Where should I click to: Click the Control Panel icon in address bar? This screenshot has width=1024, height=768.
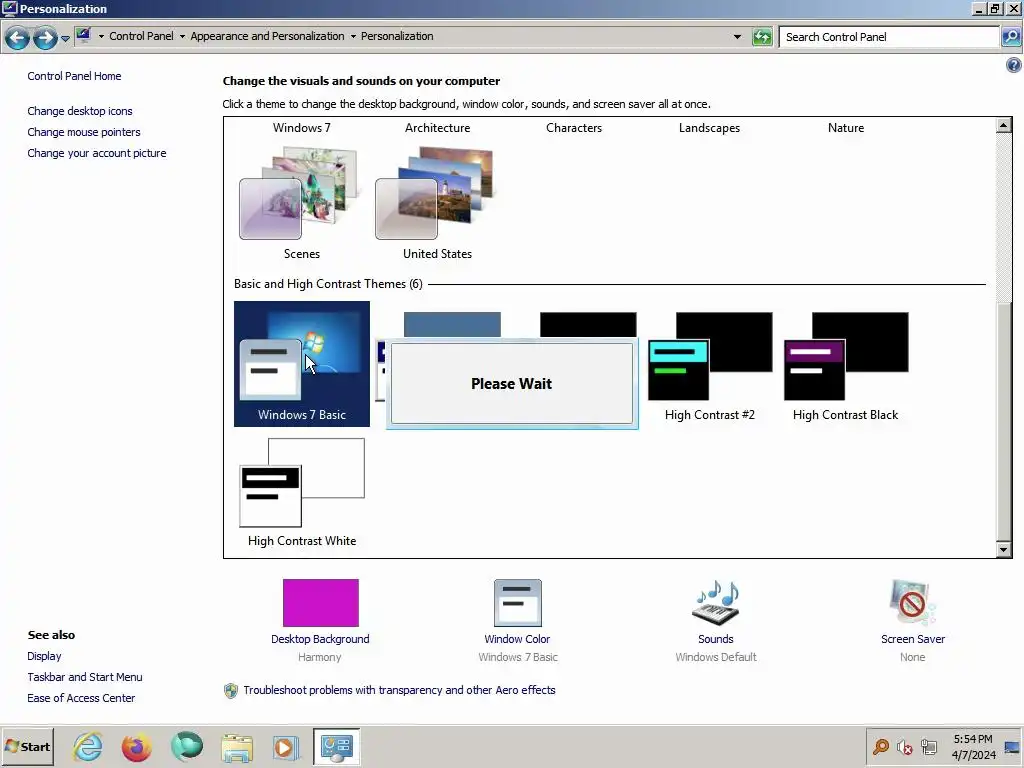pyautogui.click(x=83, y=36)
